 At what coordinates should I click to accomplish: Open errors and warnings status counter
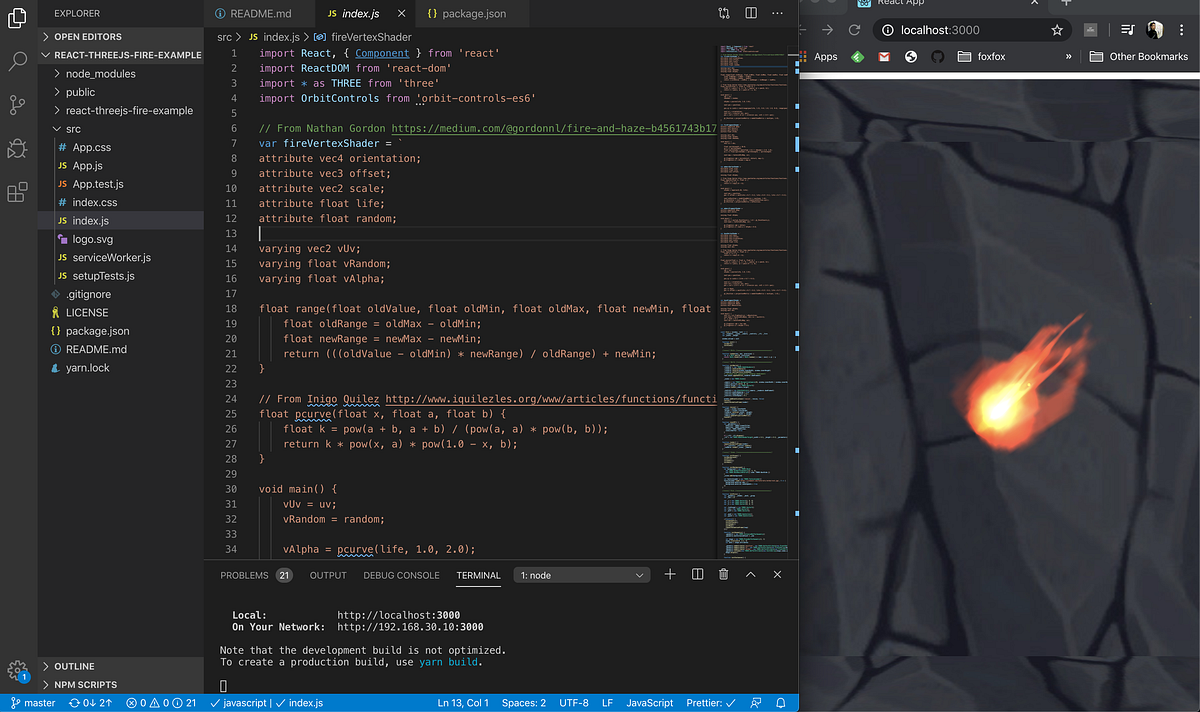(161, 703)
